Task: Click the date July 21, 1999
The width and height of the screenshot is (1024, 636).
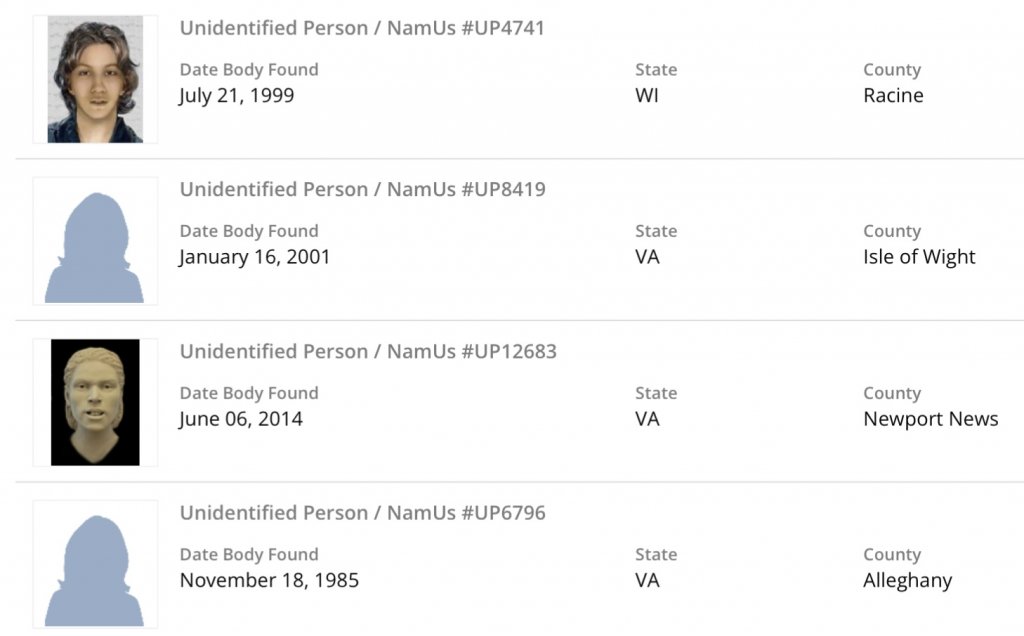Action: tap(237, 96)
